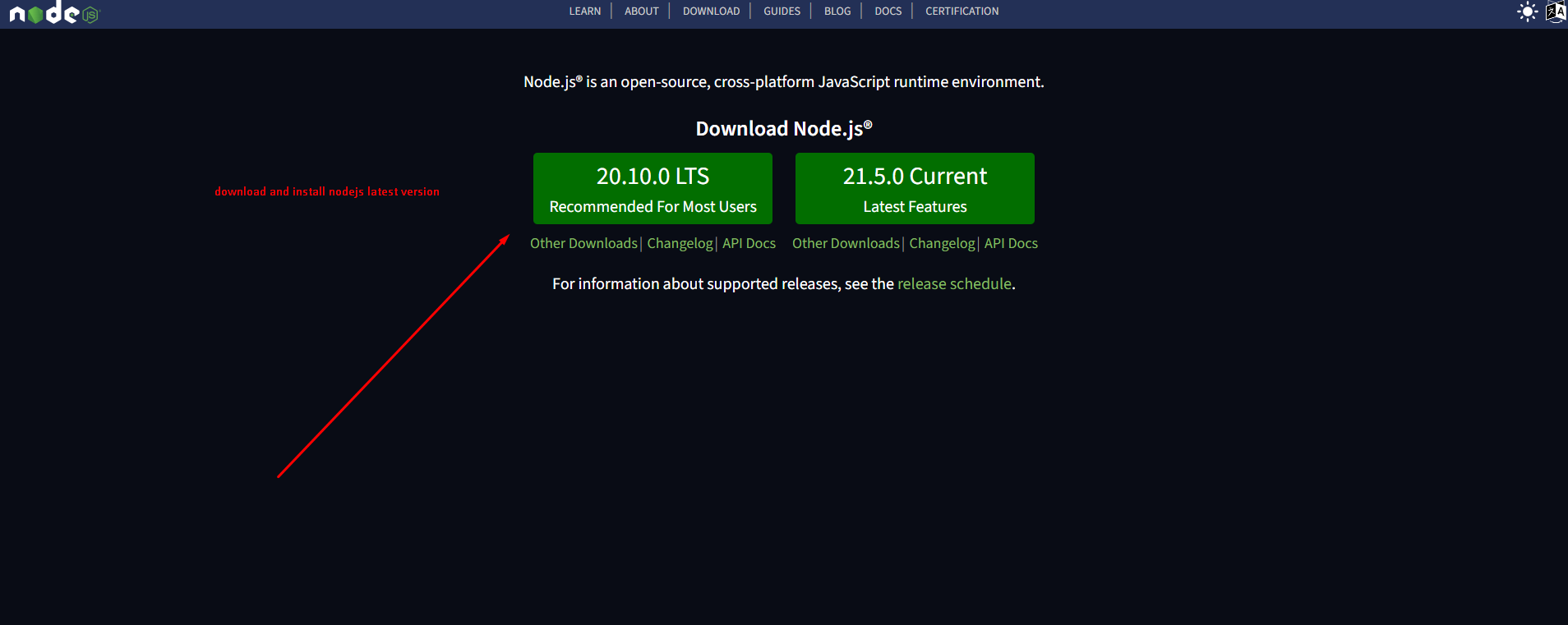
Task: Go to the ABOUT page
Action: (x=641, y=11)
